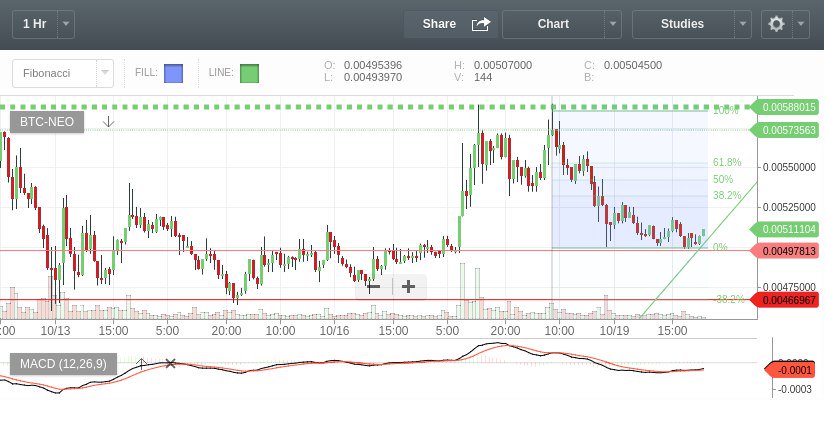The width and height of the screenshot is (825, 428).
Task: Click the 10/13 date on time axis
Action: point(55,331)
